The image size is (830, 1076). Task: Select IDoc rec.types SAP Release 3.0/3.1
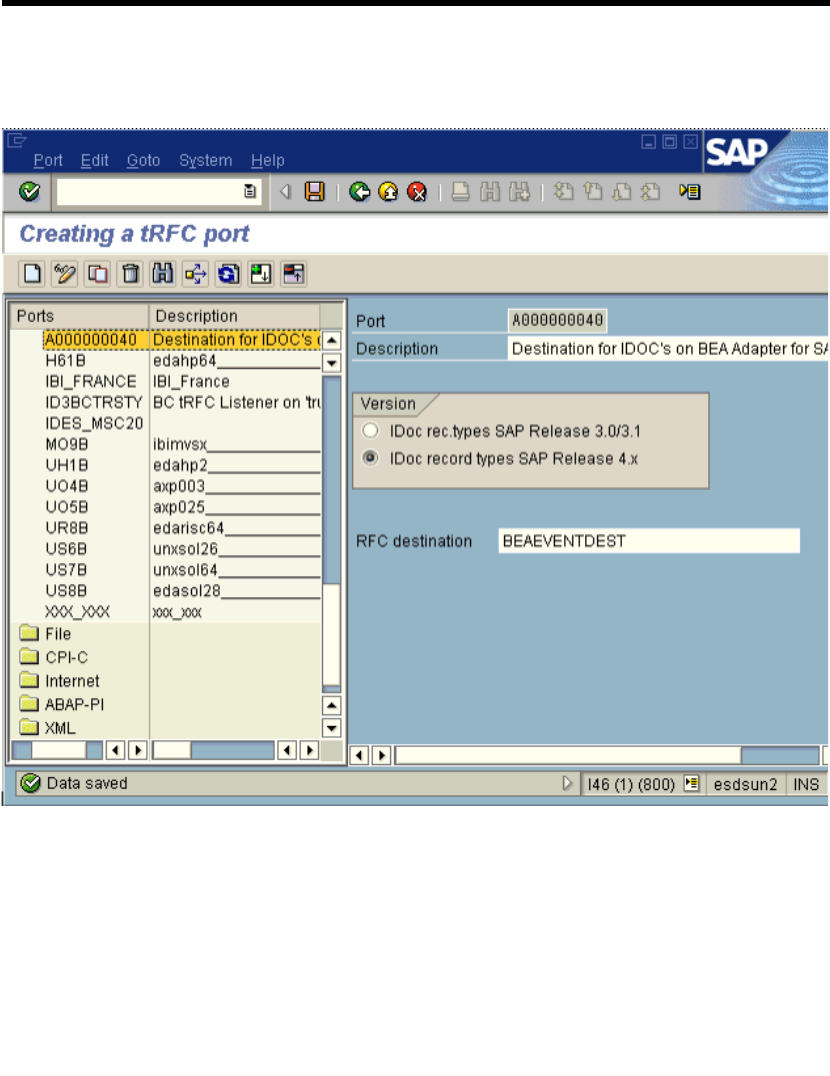point(370,430)
